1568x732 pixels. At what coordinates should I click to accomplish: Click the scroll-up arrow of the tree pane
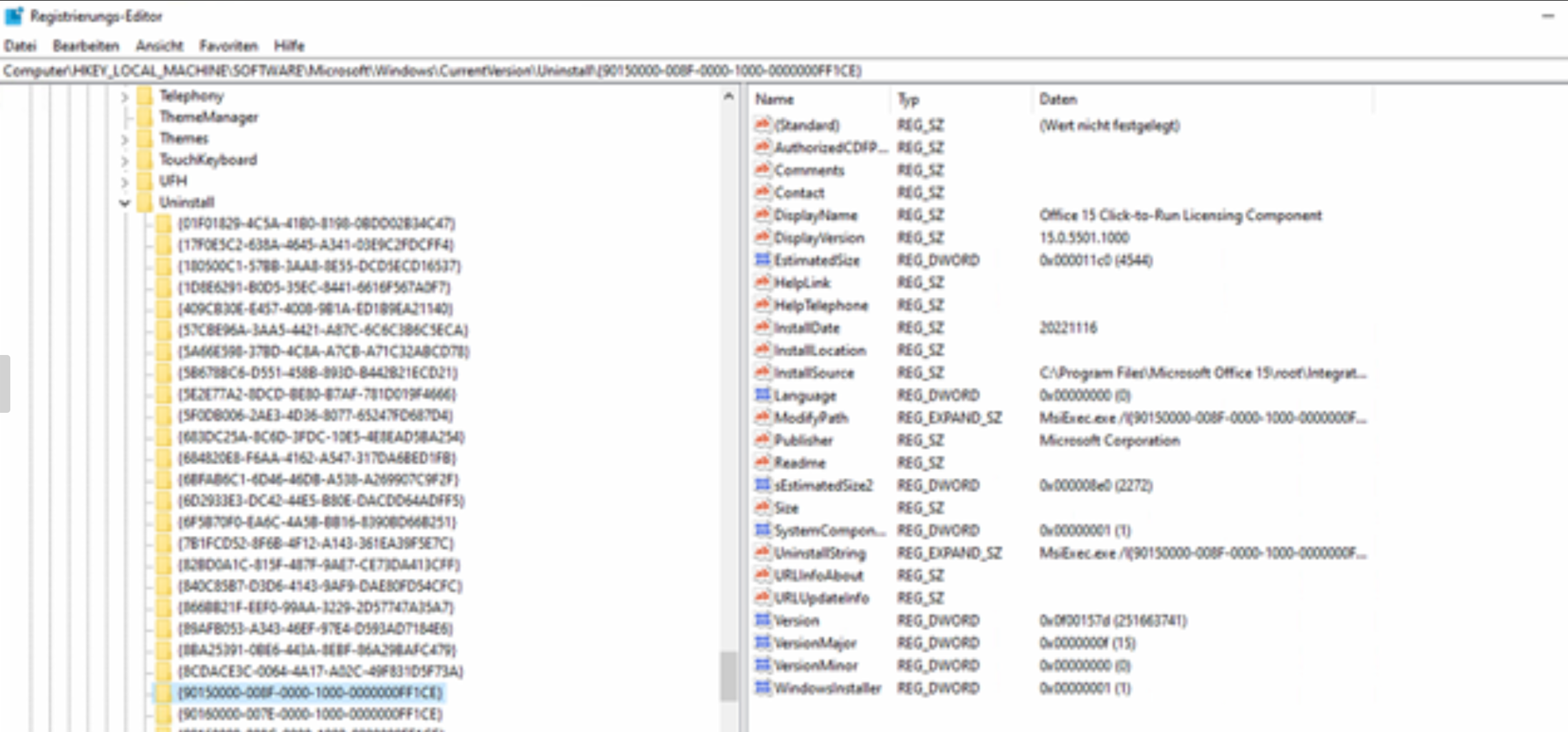pos(728,97)
